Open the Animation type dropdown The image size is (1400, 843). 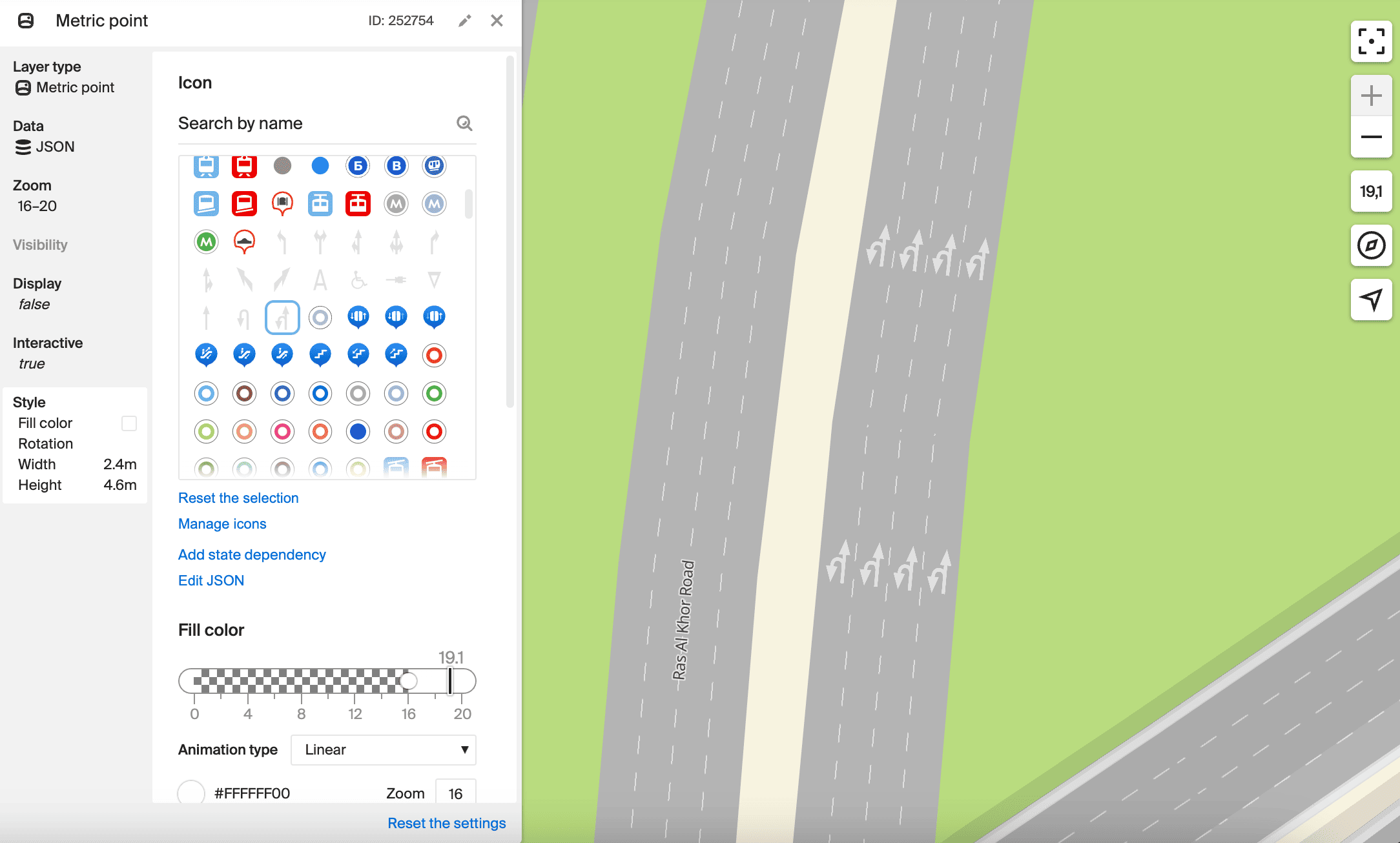point(384,749)
